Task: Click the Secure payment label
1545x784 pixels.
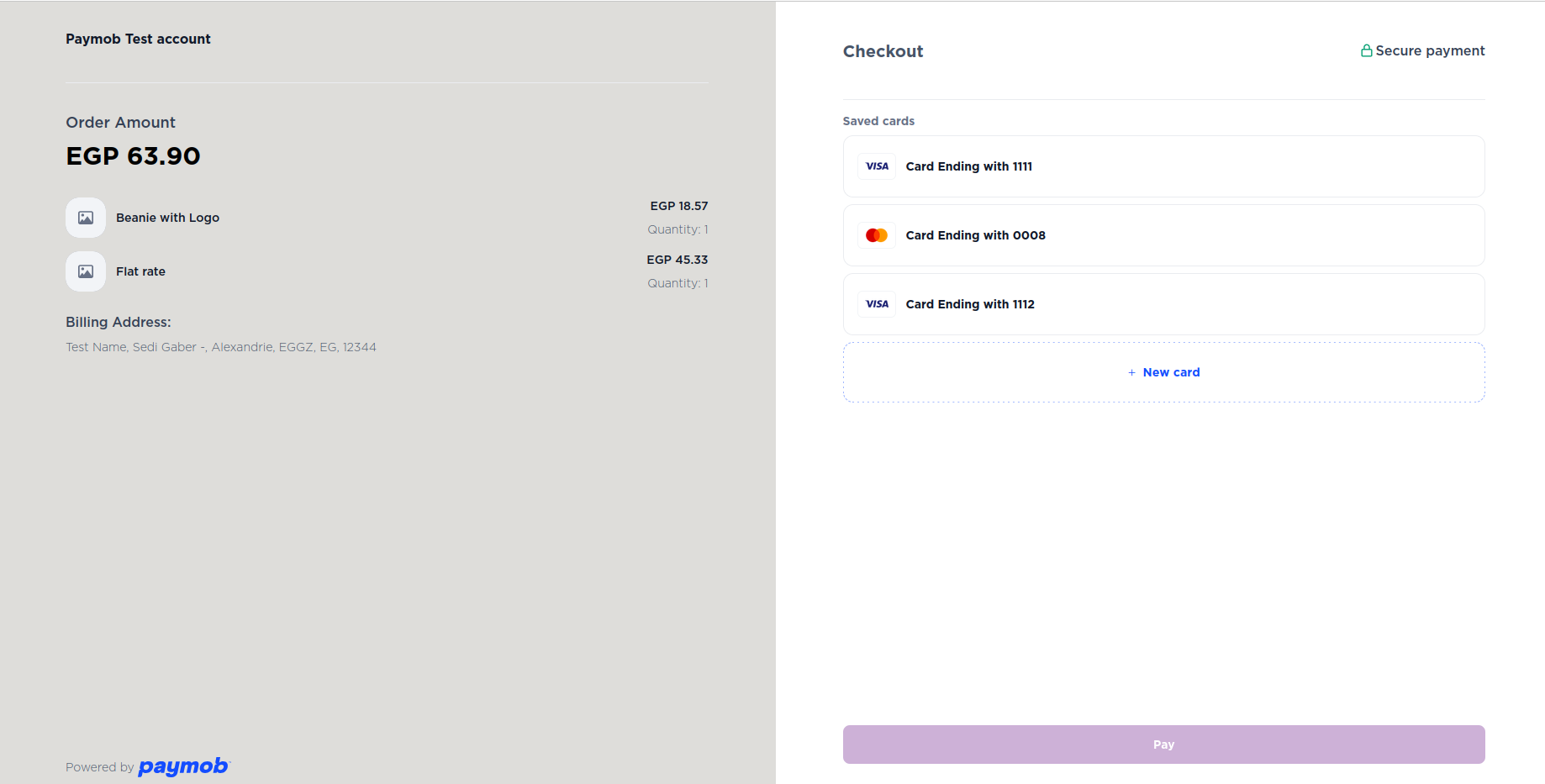Action: [x=1430, y=50]
